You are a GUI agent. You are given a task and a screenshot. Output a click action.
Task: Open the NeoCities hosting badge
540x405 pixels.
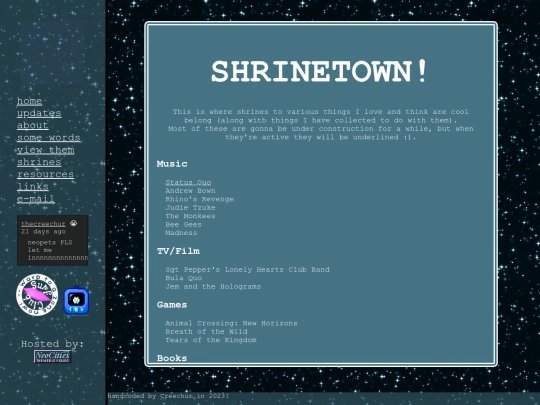(x=52, y=356)
